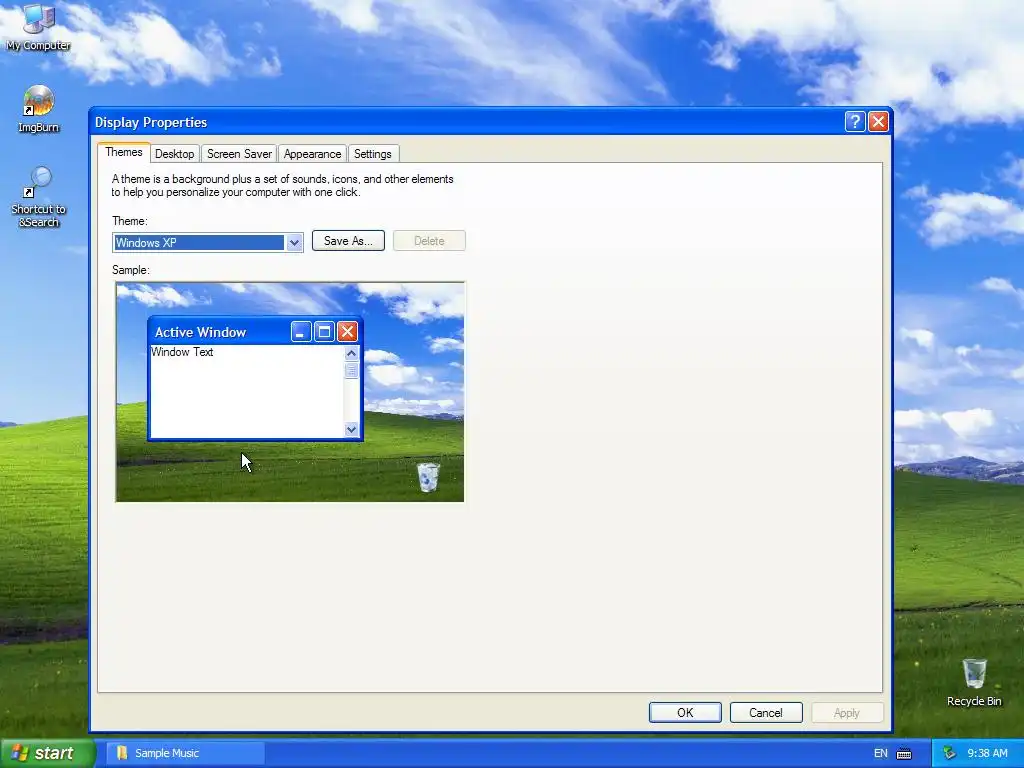
Task: Click the red close button in the sample Active Window
Action: pos(347,332)
